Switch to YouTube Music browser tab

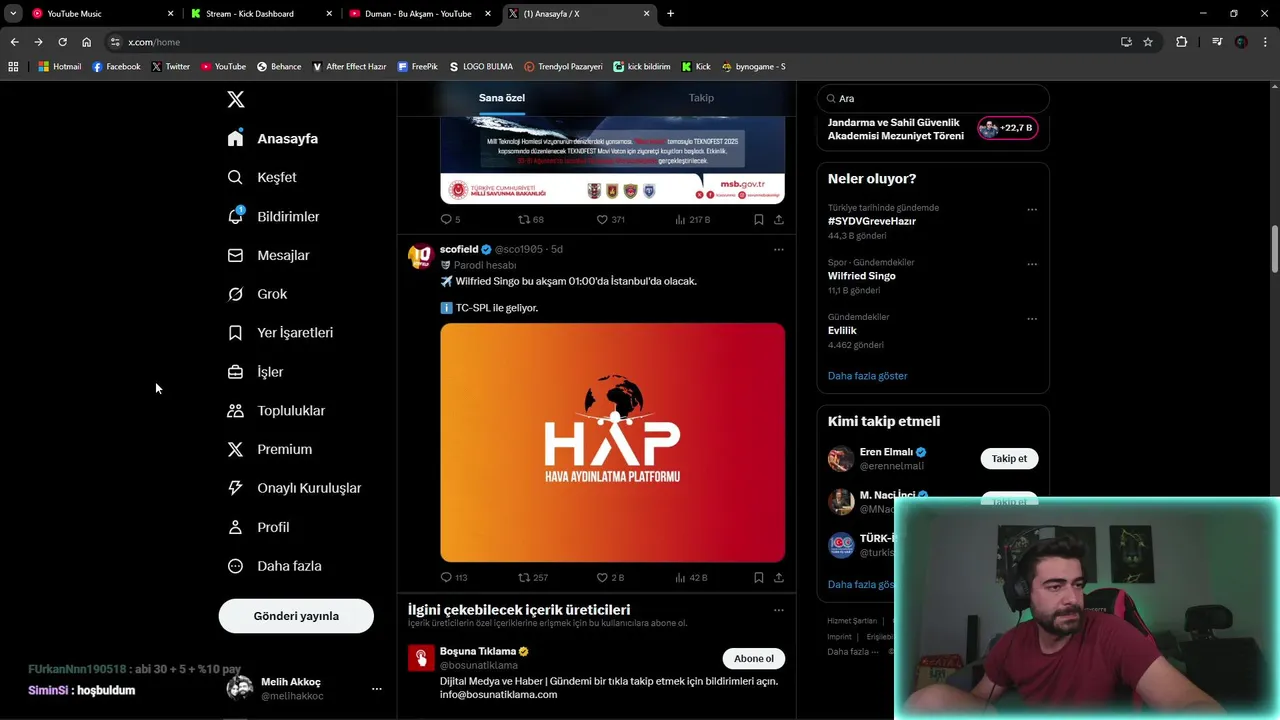tap(102, 14)
